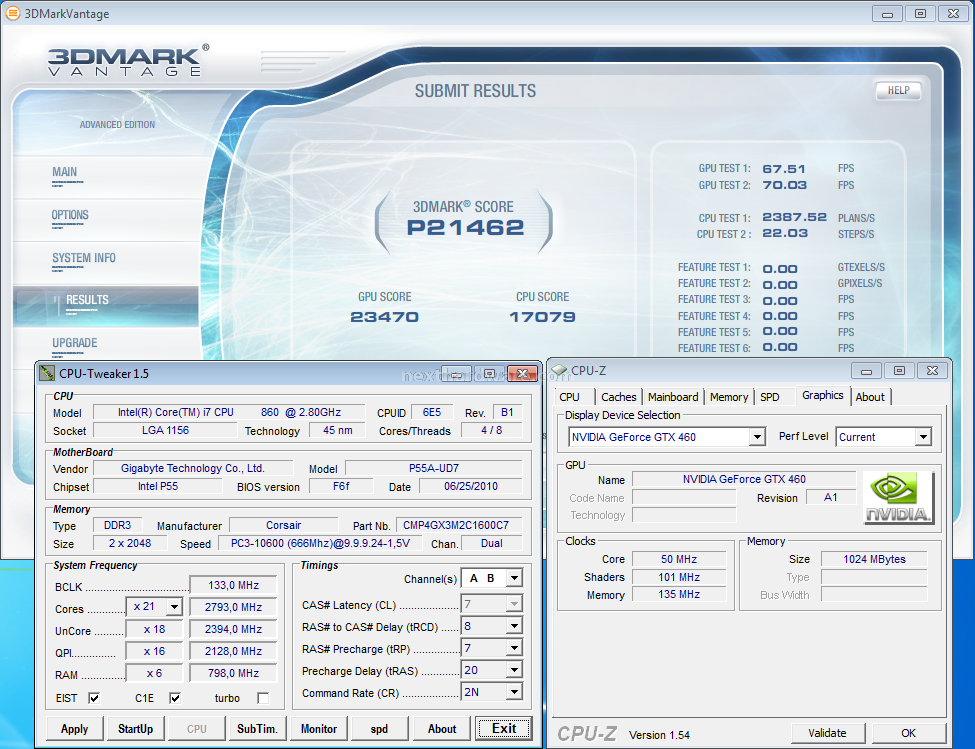
Task: Switch to the About tab in CPU-Z
Action: click(x=870, y=397)
